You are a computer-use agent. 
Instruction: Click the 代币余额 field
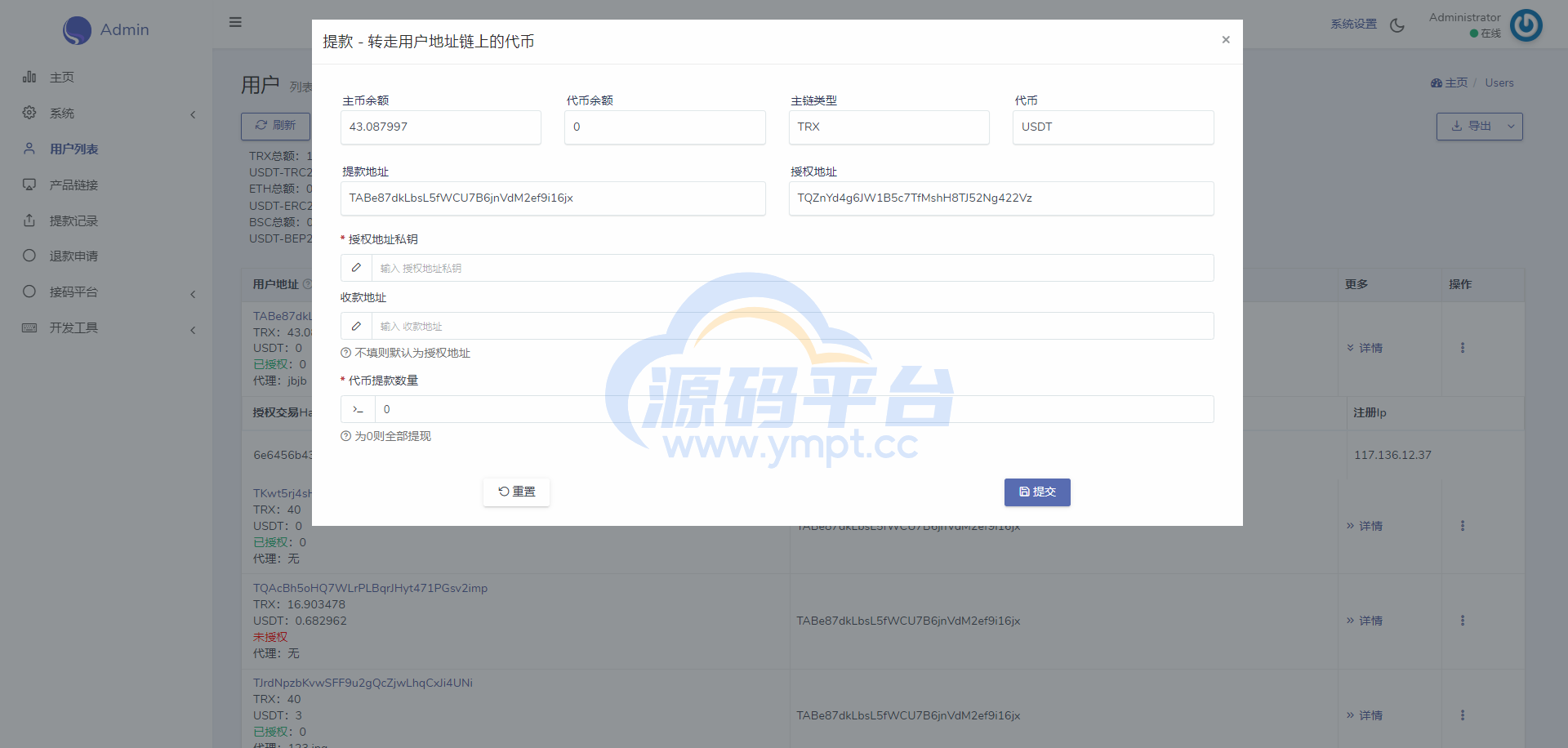(x=665, y=127)
